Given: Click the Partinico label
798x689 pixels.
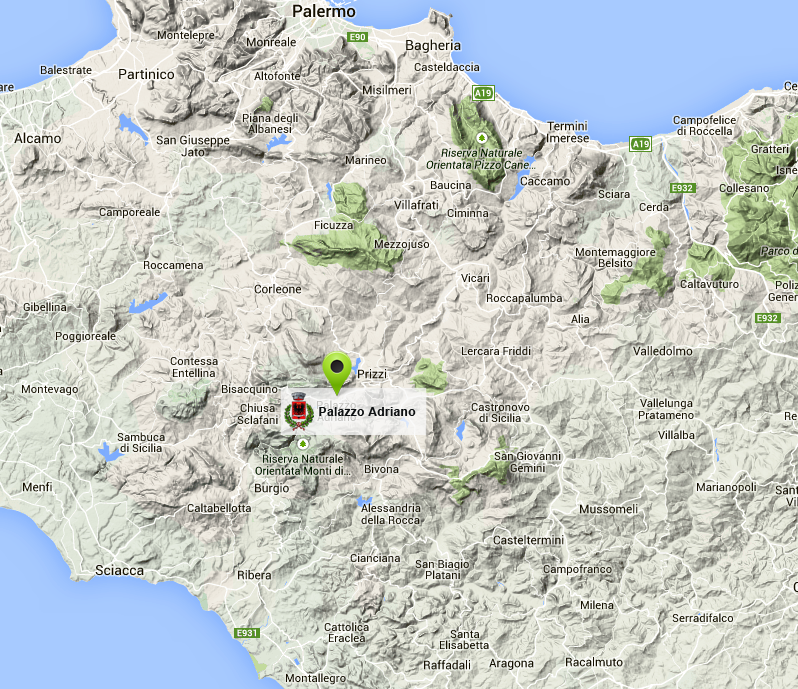Looking at the screenshot, I should click(146, 74).
